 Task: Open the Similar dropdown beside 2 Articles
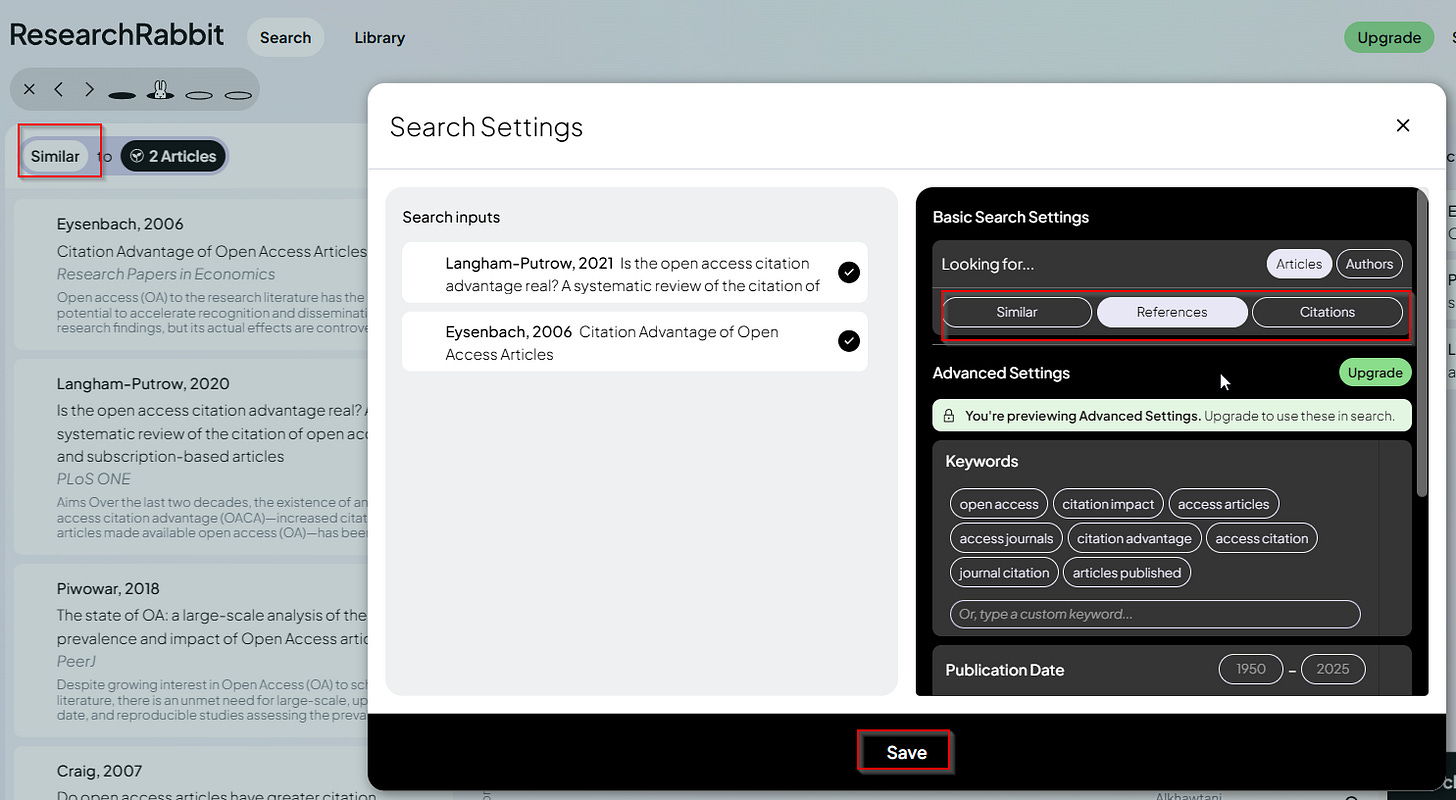55,156
